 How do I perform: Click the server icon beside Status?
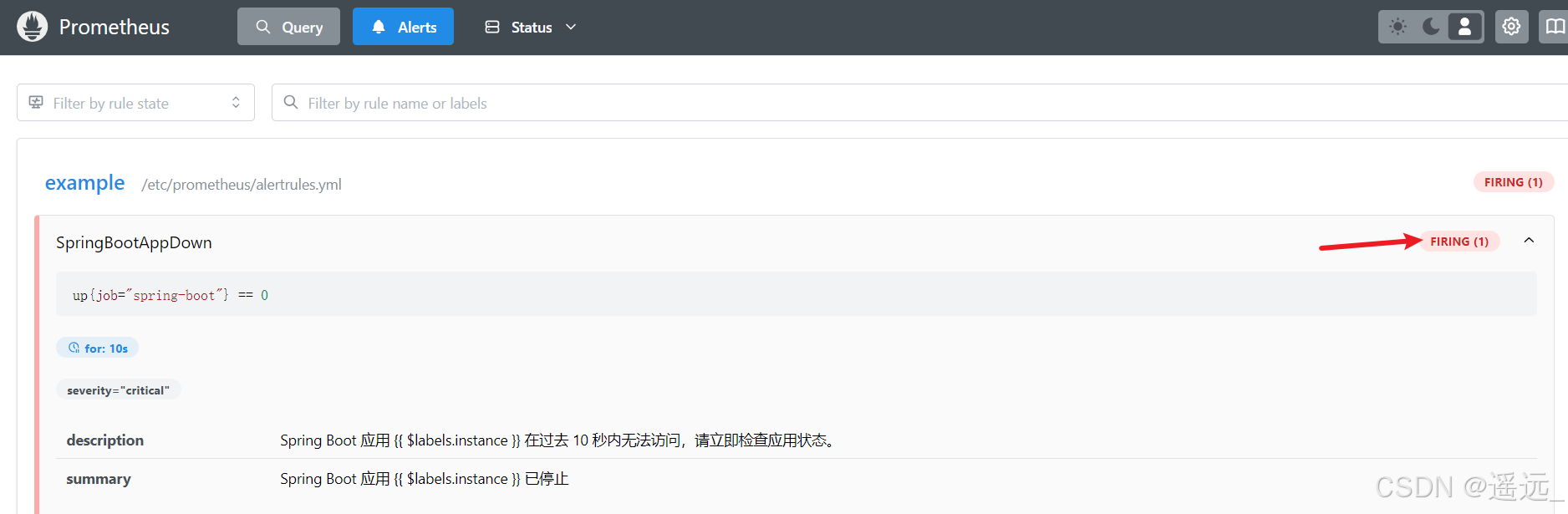(492, 27)
